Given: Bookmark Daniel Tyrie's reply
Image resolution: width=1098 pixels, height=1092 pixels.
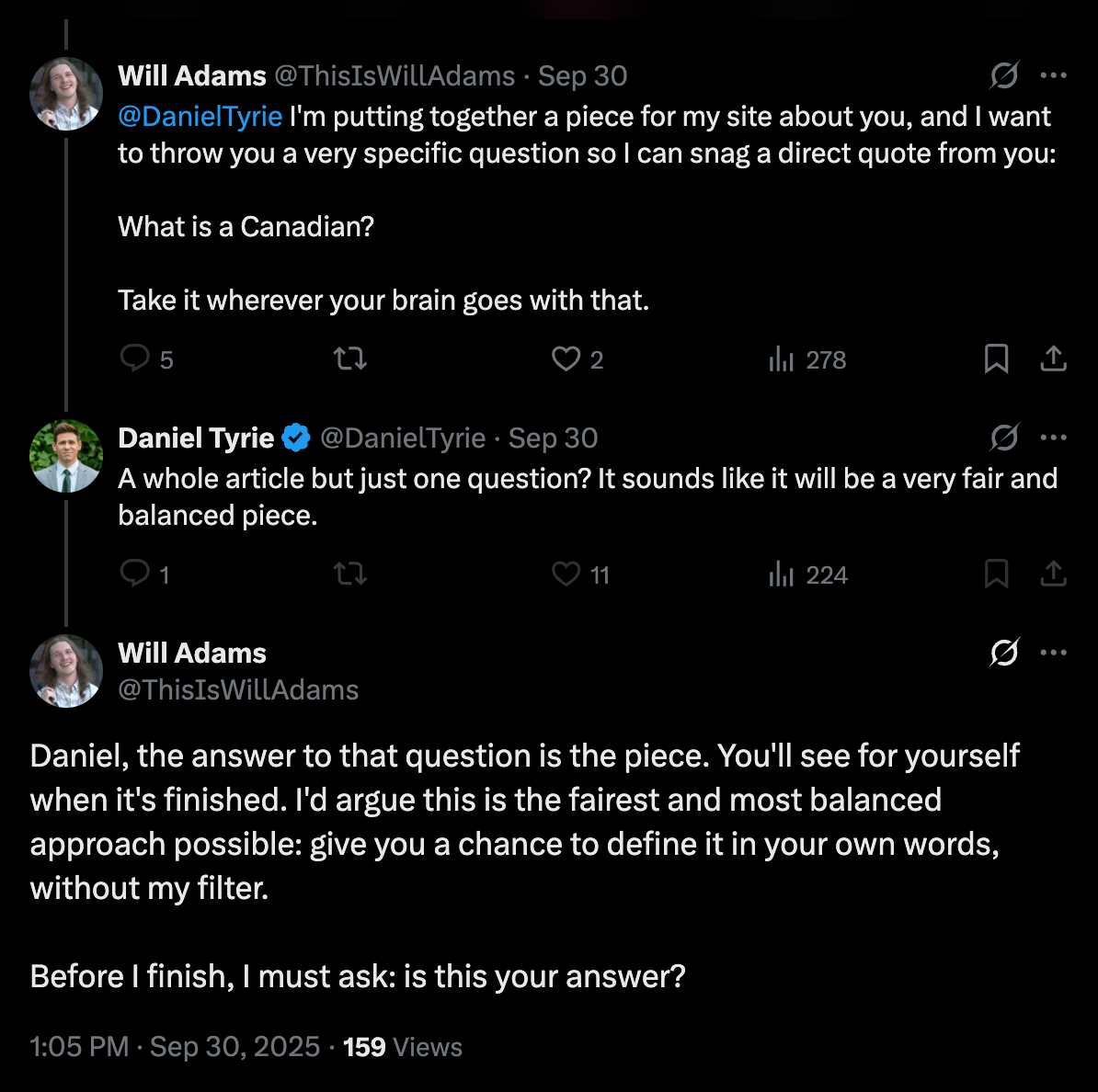Looking at the screenshot, I should (996, 574).
